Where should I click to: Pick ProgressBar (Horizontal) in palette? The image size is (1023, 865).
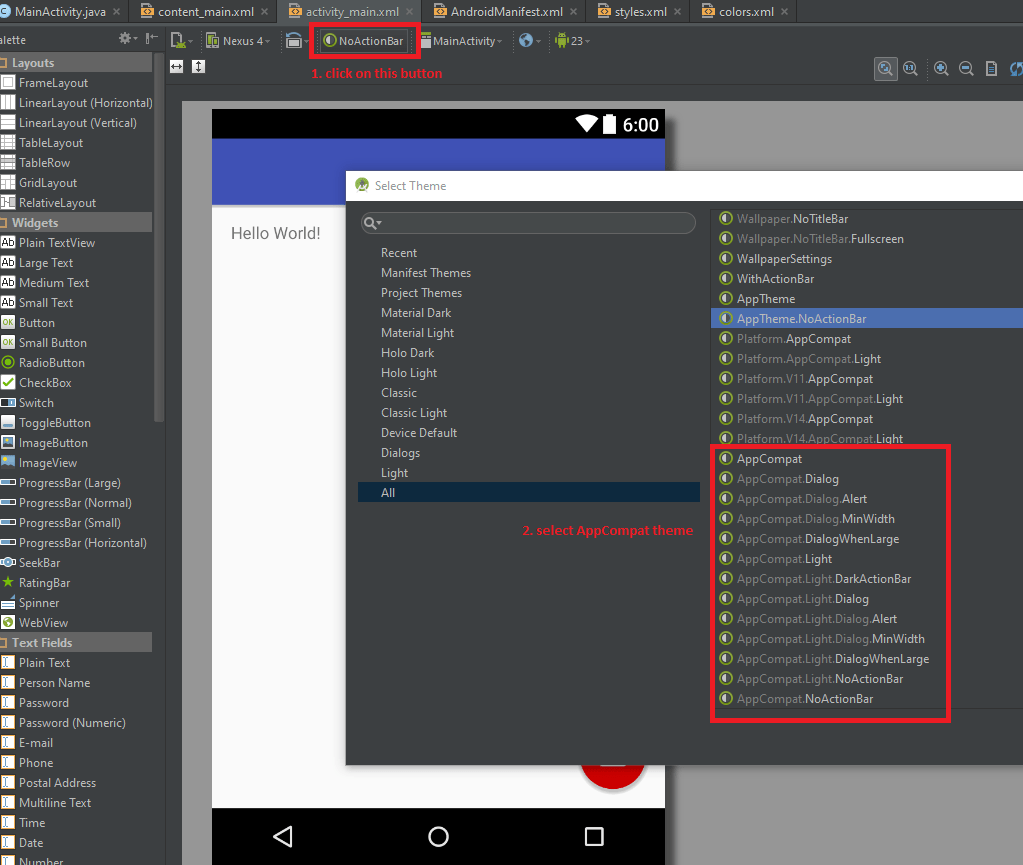click(x=74, y=543)
